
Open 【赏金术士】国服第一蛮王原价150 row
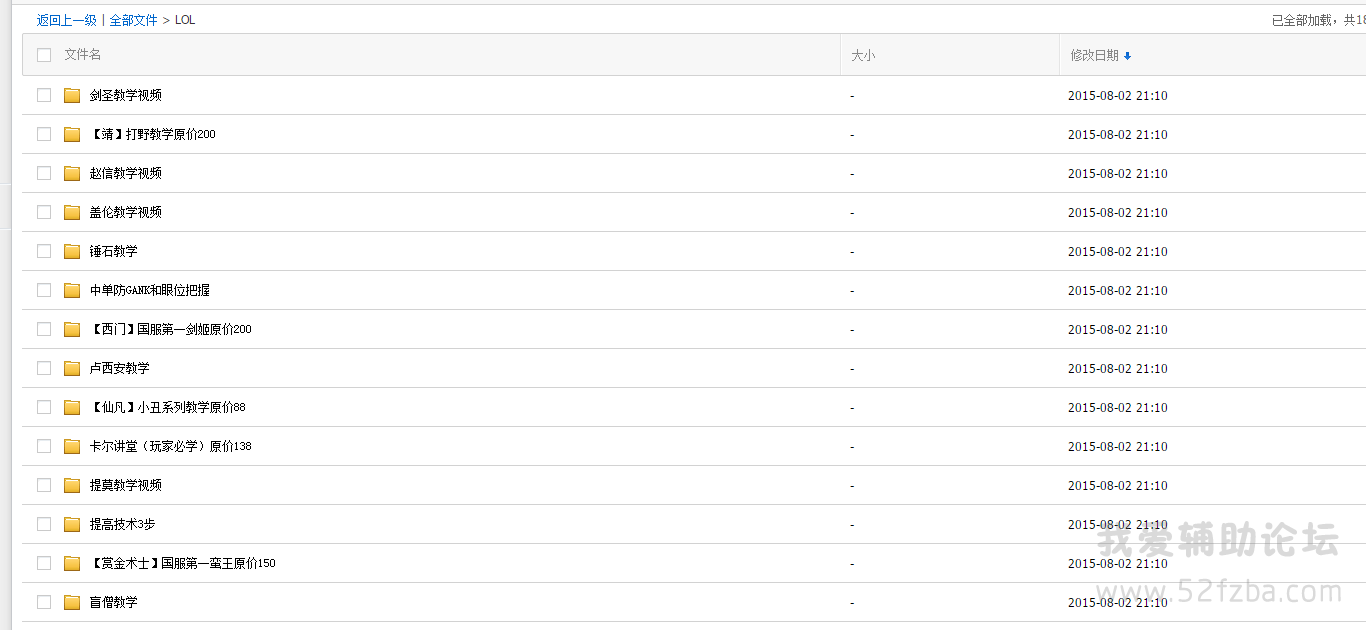point(182,563)
